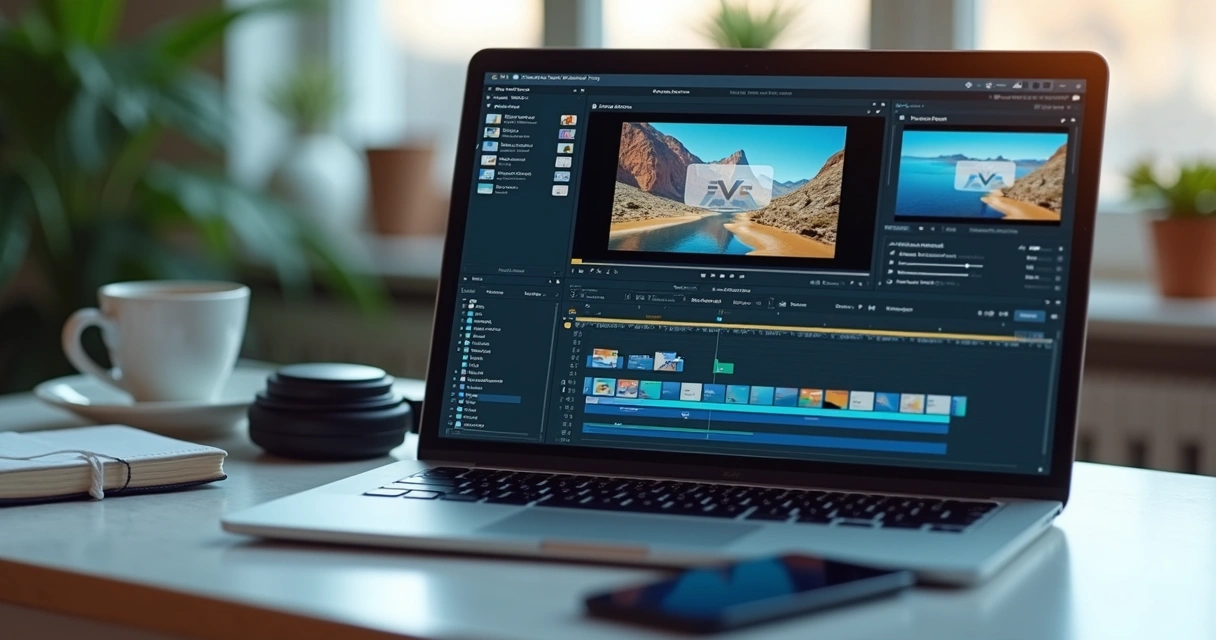Click the white slider handle in right effects panel
The image size is (1216, 640).
pos(967,266)
